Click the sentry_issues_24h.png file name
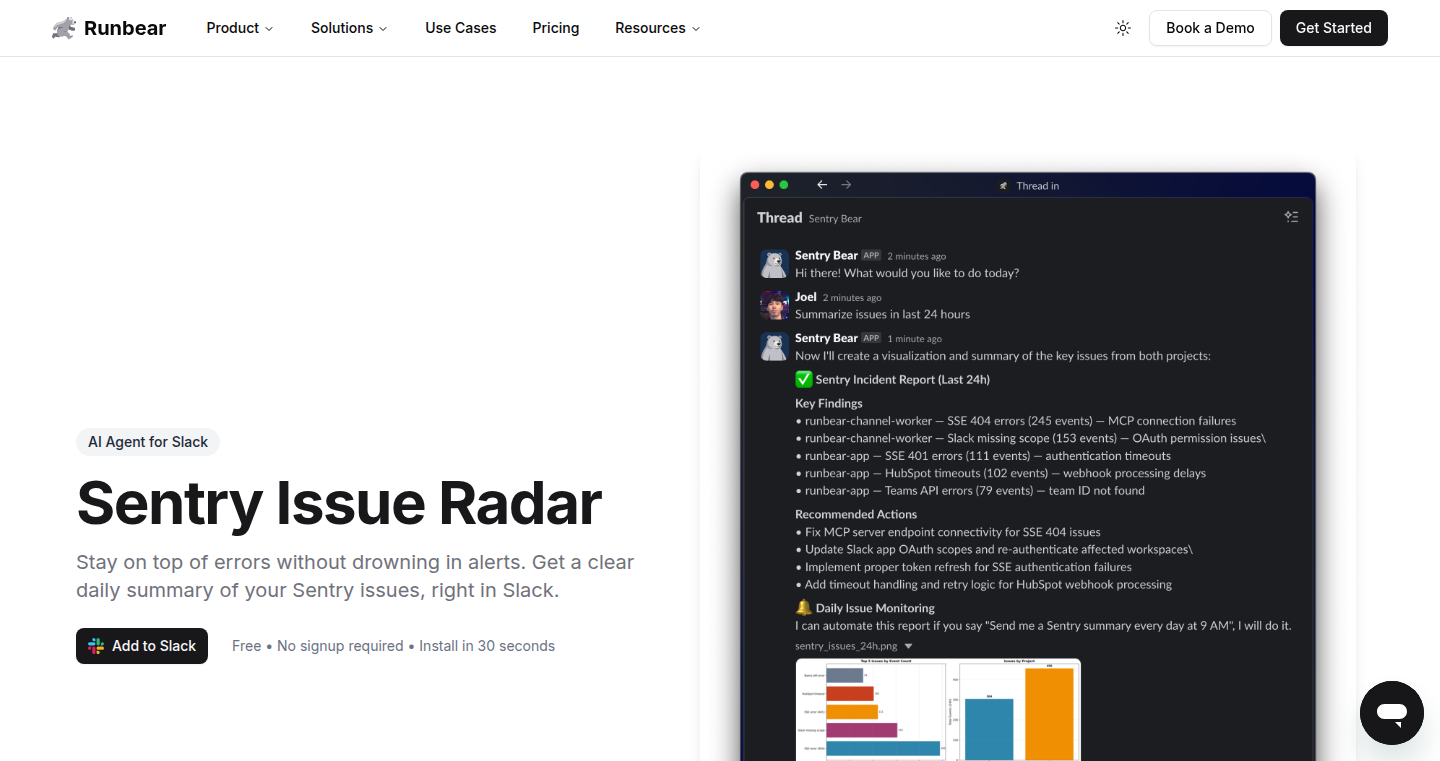The image size is (1440, 761). [x=846, y=646]
